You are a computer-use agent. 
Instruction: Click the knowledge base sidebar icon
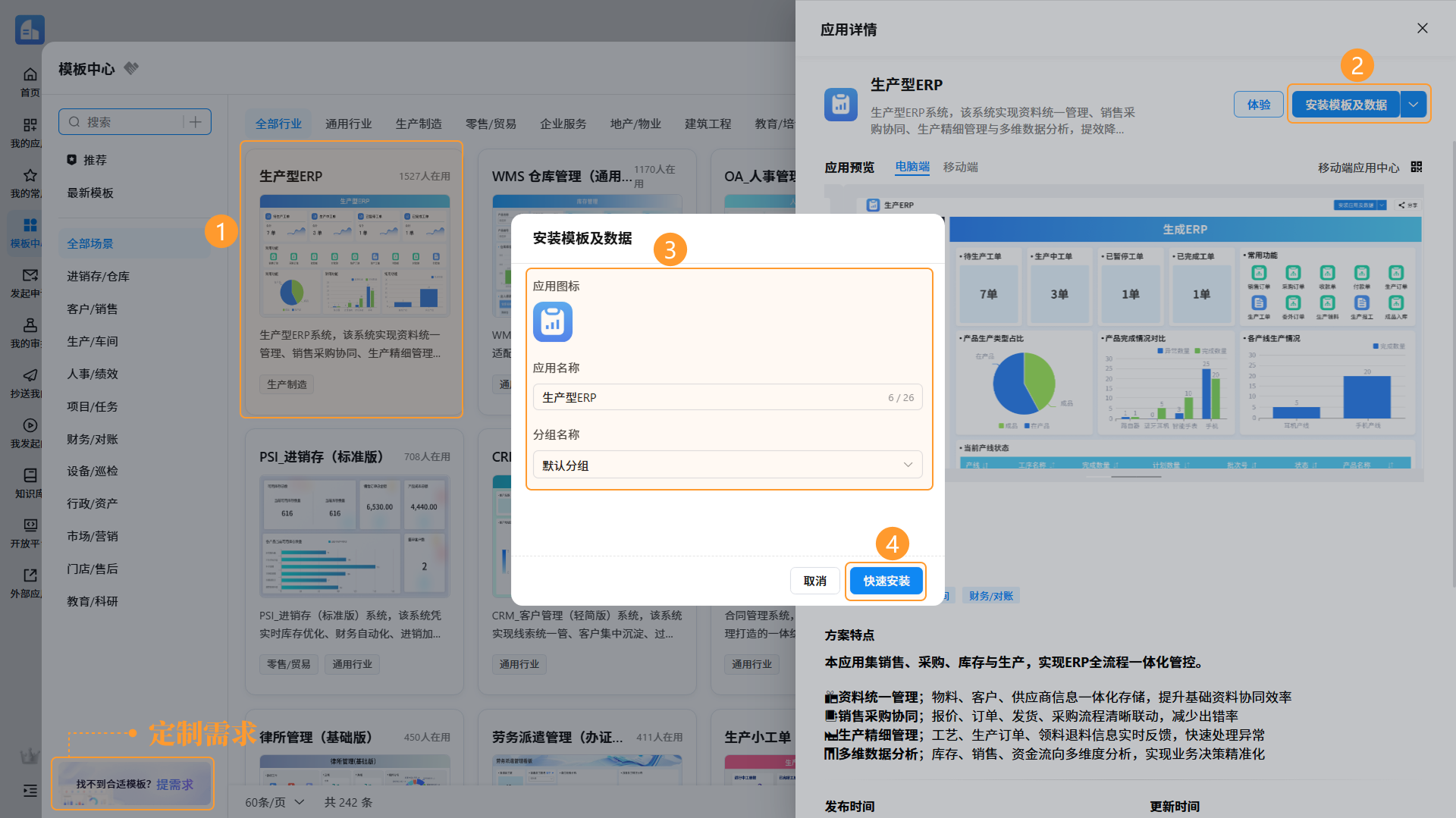30,475
